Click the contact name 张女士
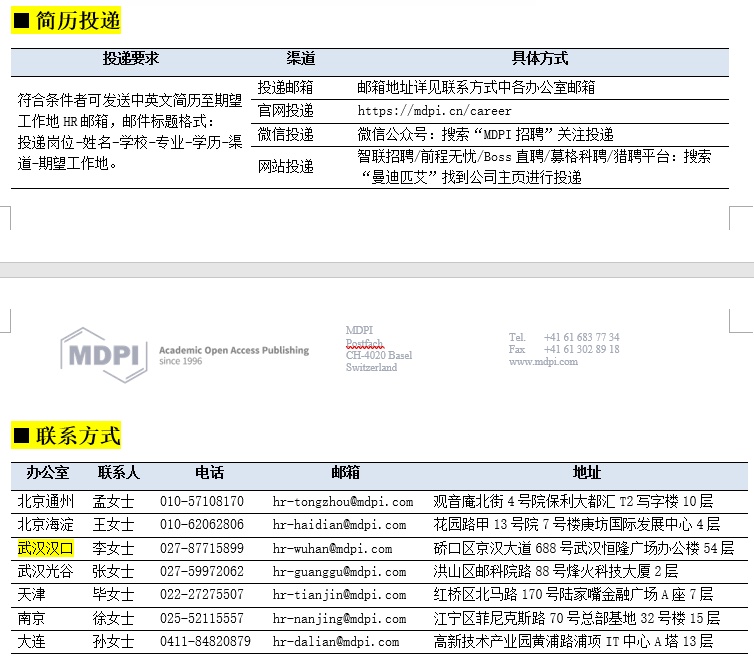Screen dimensions: 754x669 coord(113,571)
